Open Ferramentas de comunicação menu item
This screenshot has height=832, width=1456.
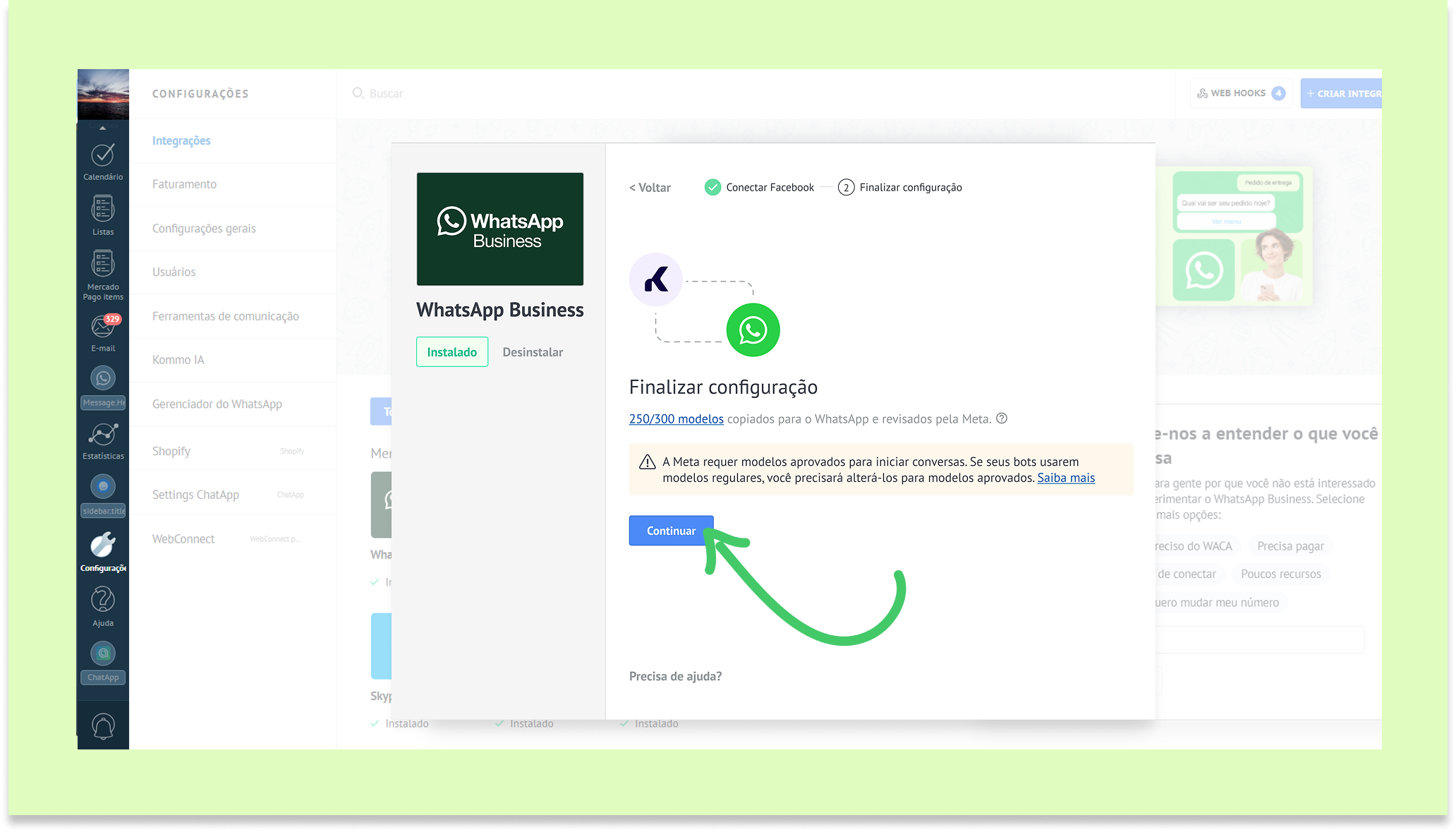pyautogui.click(x=226, y=316)
